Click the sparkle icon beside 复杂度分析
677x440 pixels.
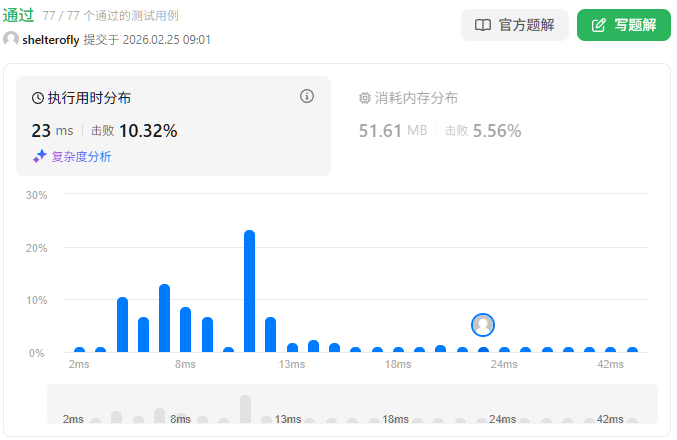(x=39, y=156)
